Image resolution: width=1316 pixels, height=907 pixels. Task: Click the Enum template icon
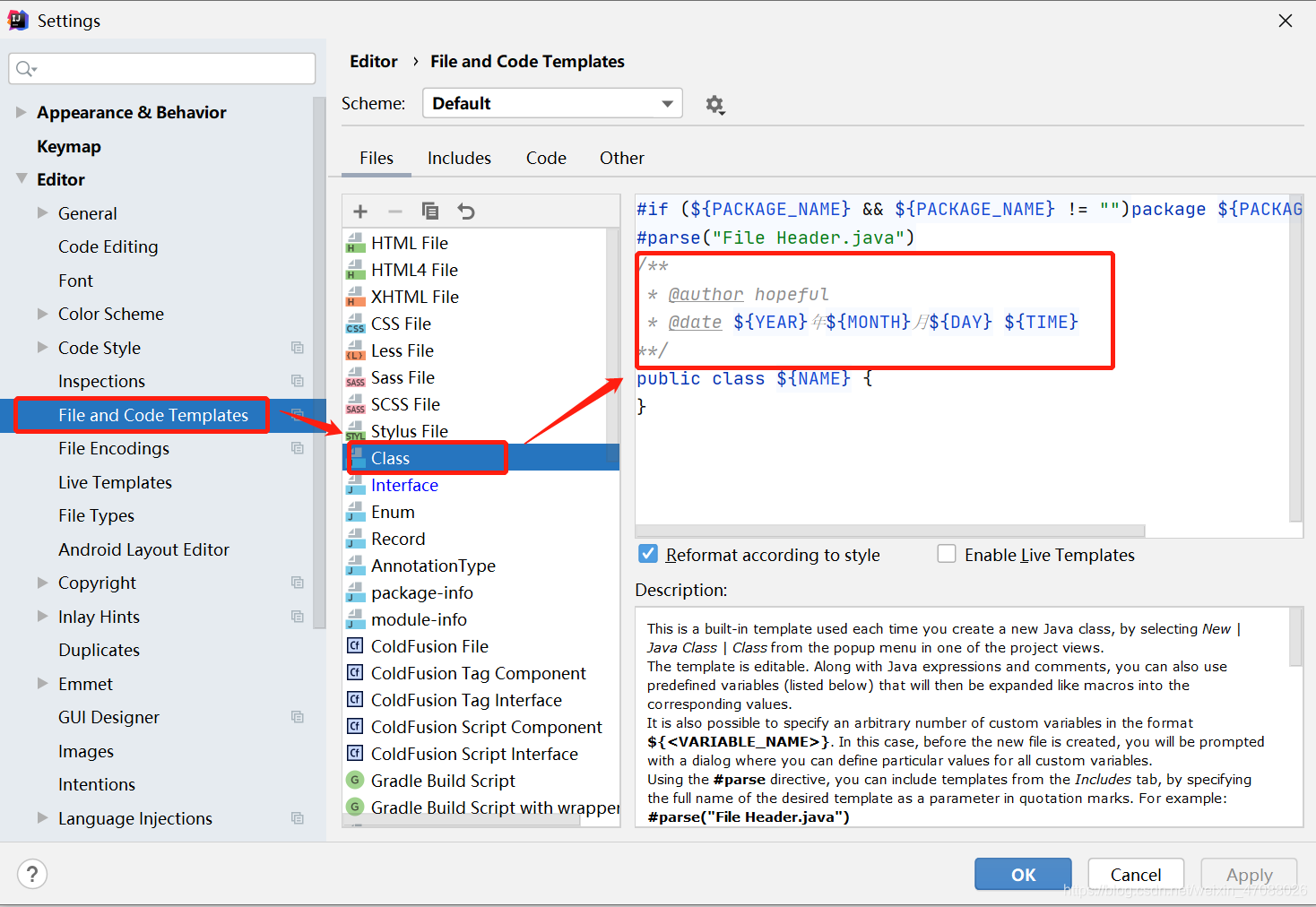point(356,512)
